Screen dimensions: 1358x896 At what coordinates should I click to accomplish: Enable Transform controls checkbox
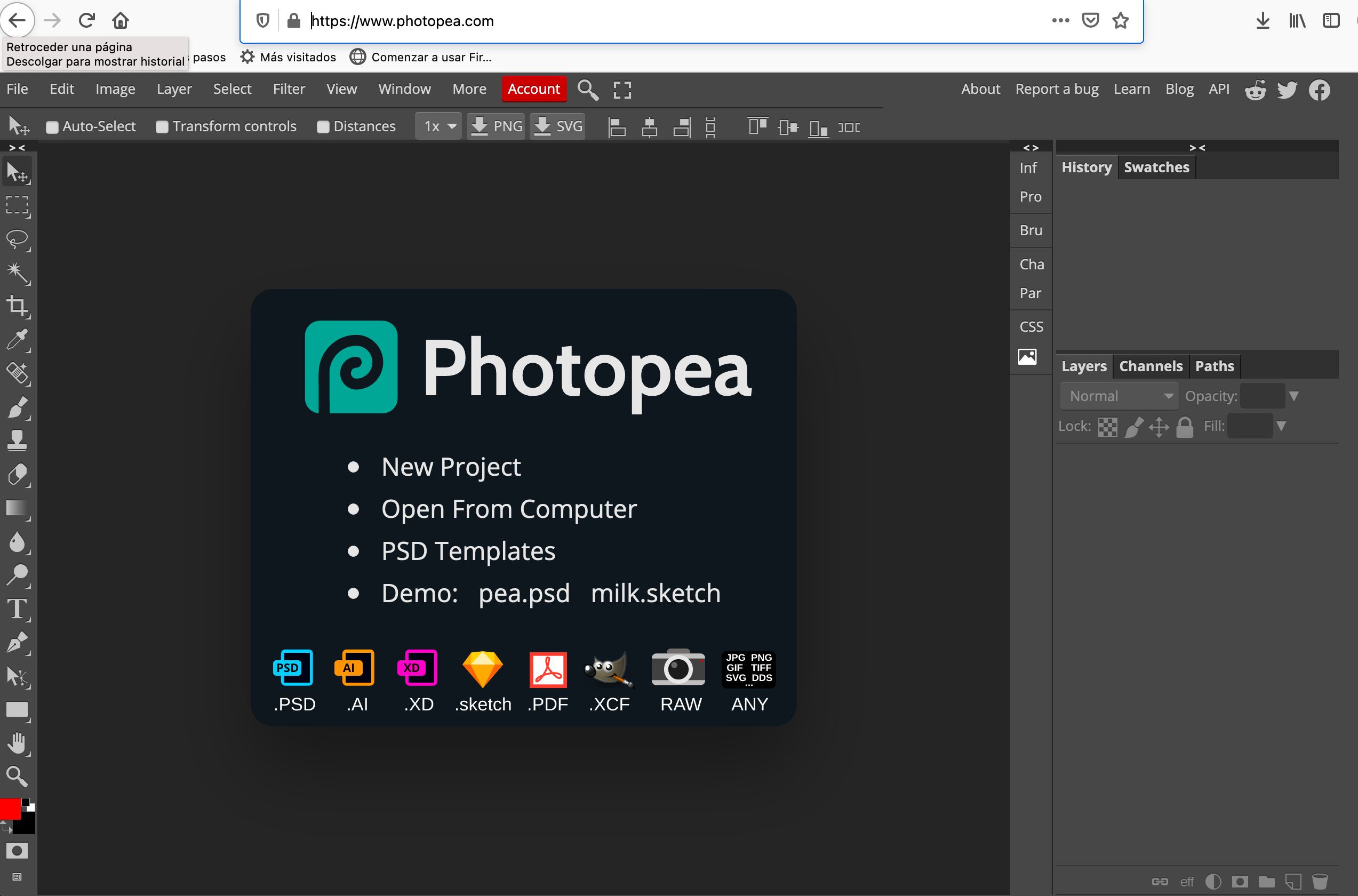coord(162,126)
